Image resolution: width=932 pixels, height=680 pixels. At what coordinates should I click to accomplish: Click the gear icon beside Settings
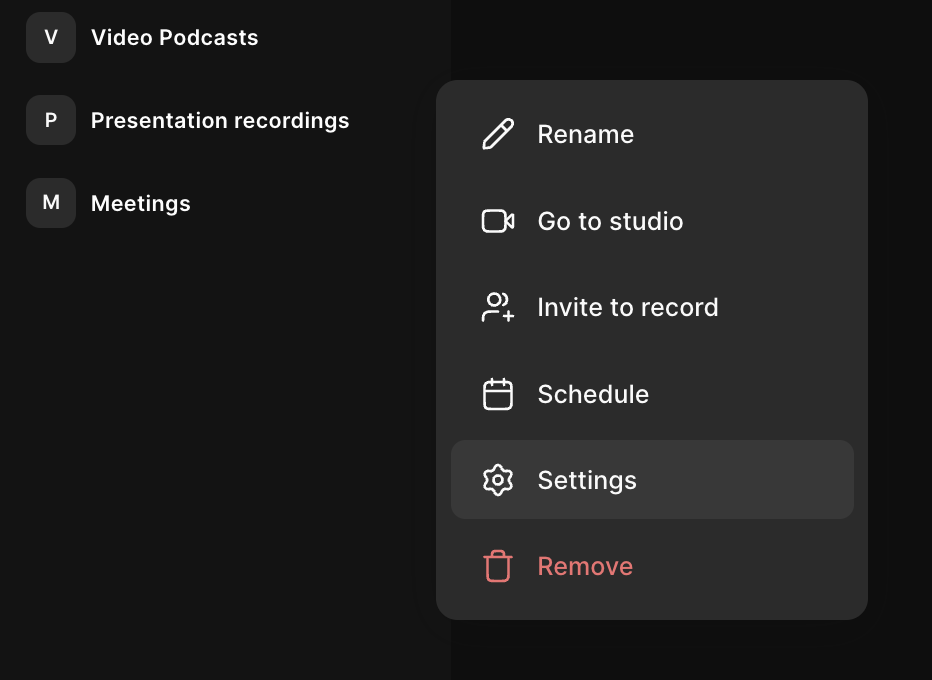498,480
